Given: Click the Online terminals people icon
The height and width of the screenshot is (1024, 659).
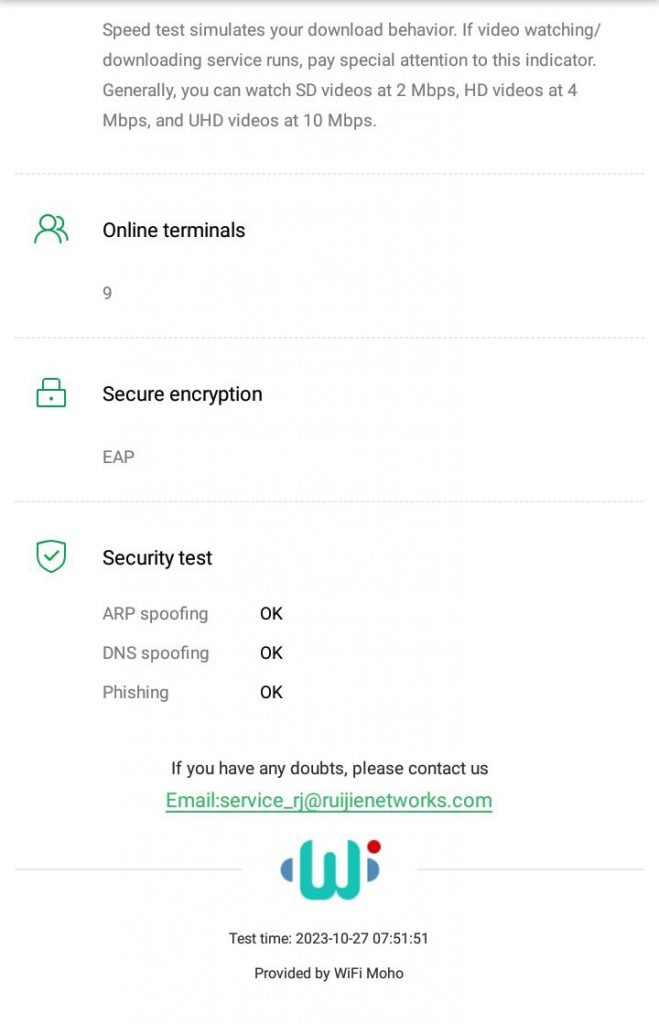Looking at the screenshot, I should 51,230.
